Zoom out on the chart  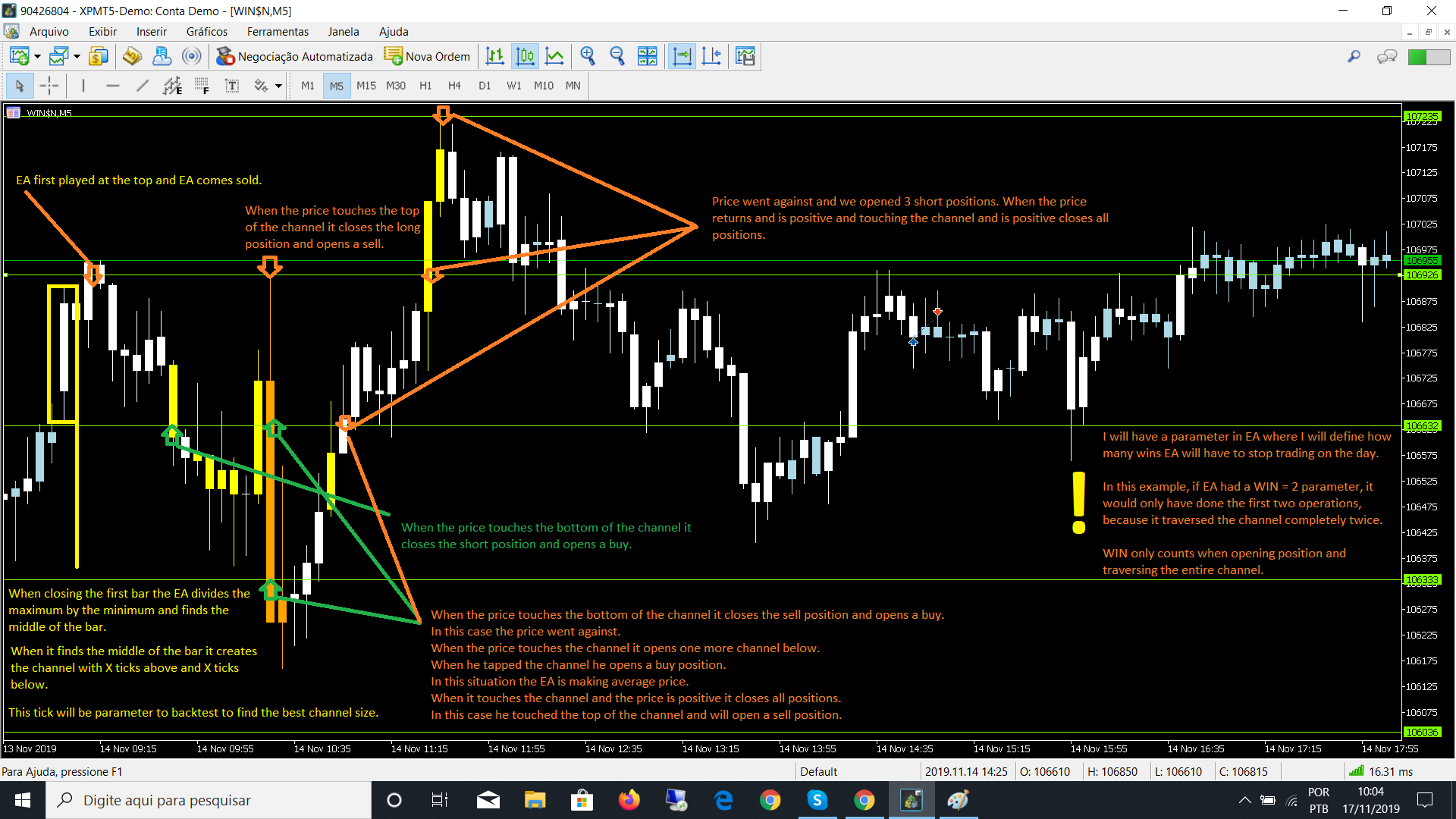[617, 56]
